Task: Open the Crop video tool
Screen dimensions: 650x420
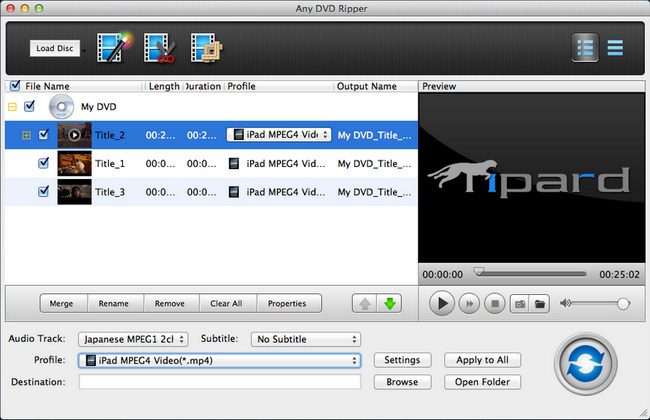Action: pyautogui.click(x=206, y=48)
